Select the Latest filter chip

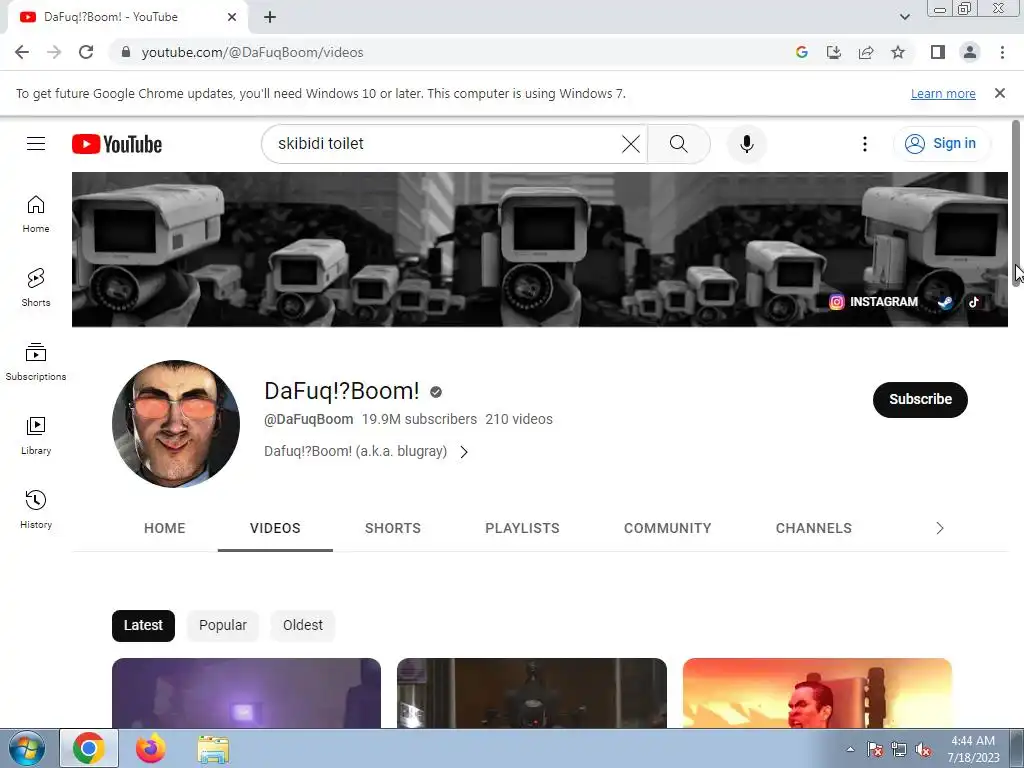click(143, 626)
